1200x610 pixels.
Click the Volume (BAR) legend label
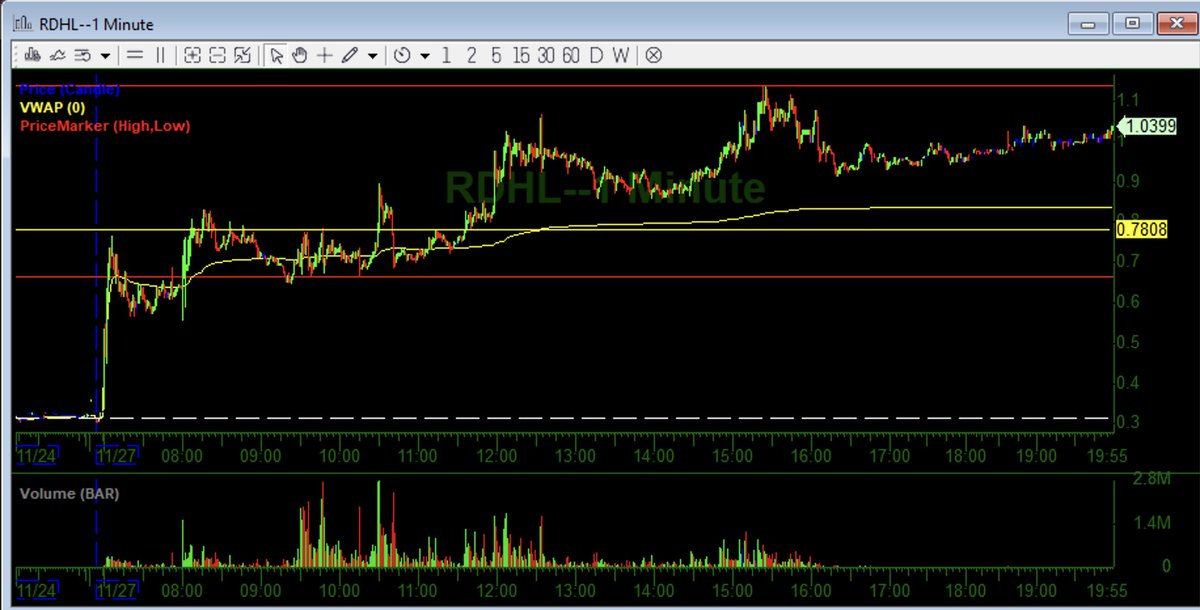(69, 493)
